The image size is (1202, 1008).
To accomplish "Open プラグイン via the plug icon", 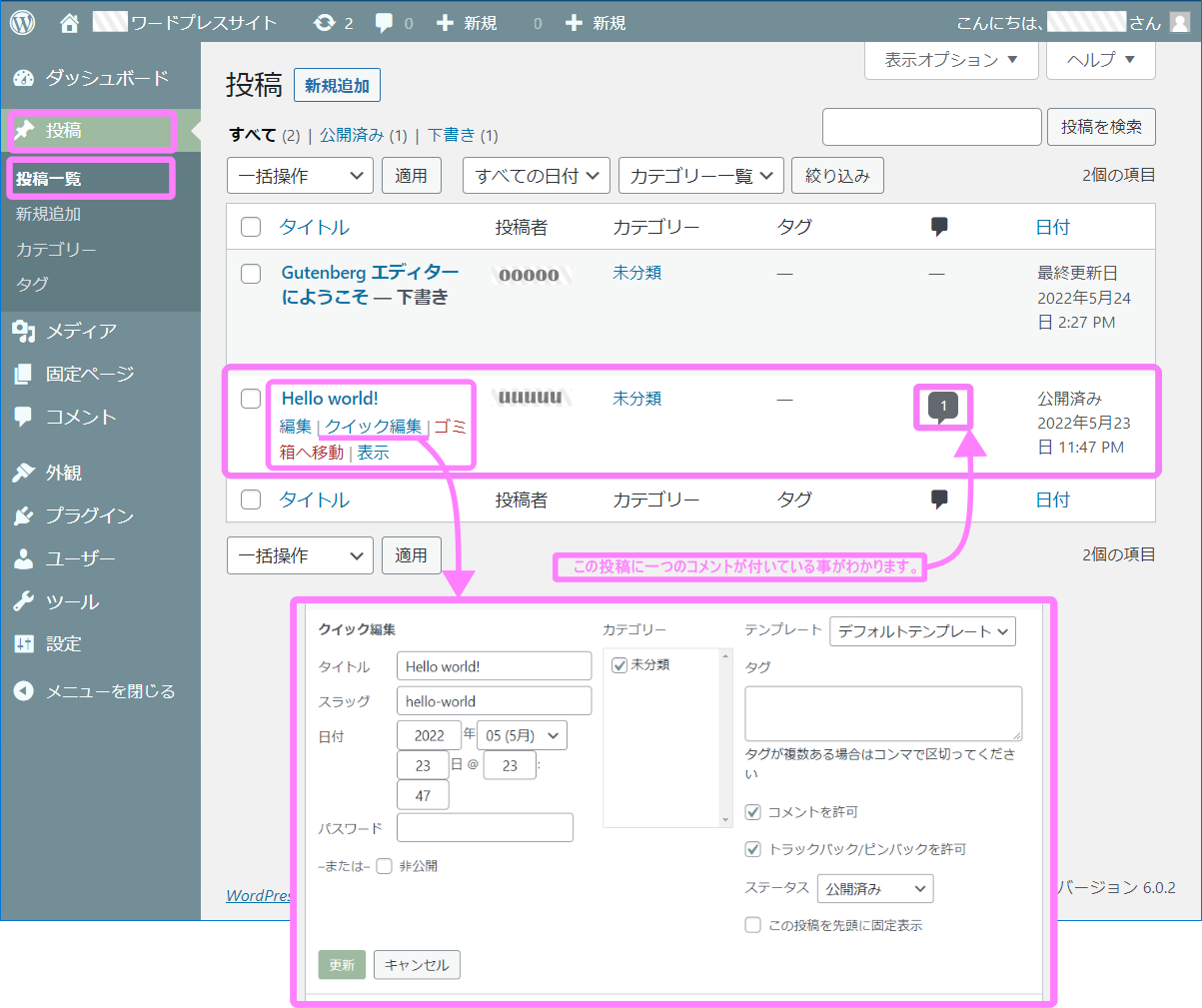I will pyautogui.click(x=22, y=515).
